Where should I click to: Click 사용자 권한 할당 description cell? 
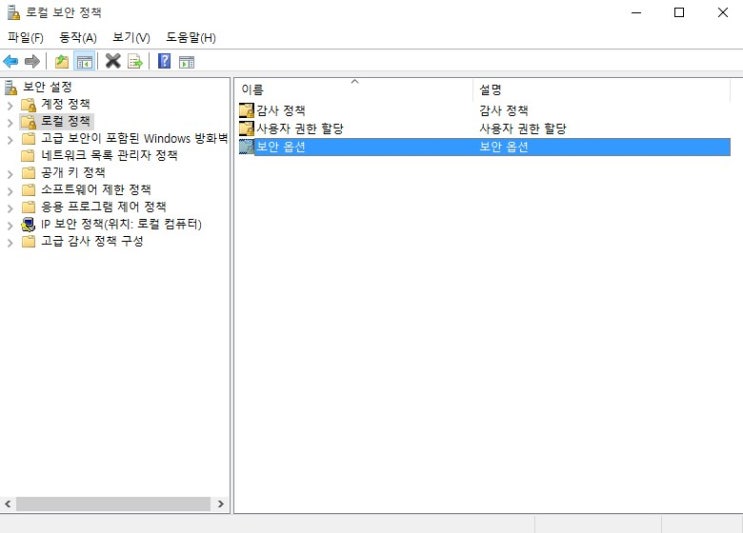point(523,128)
